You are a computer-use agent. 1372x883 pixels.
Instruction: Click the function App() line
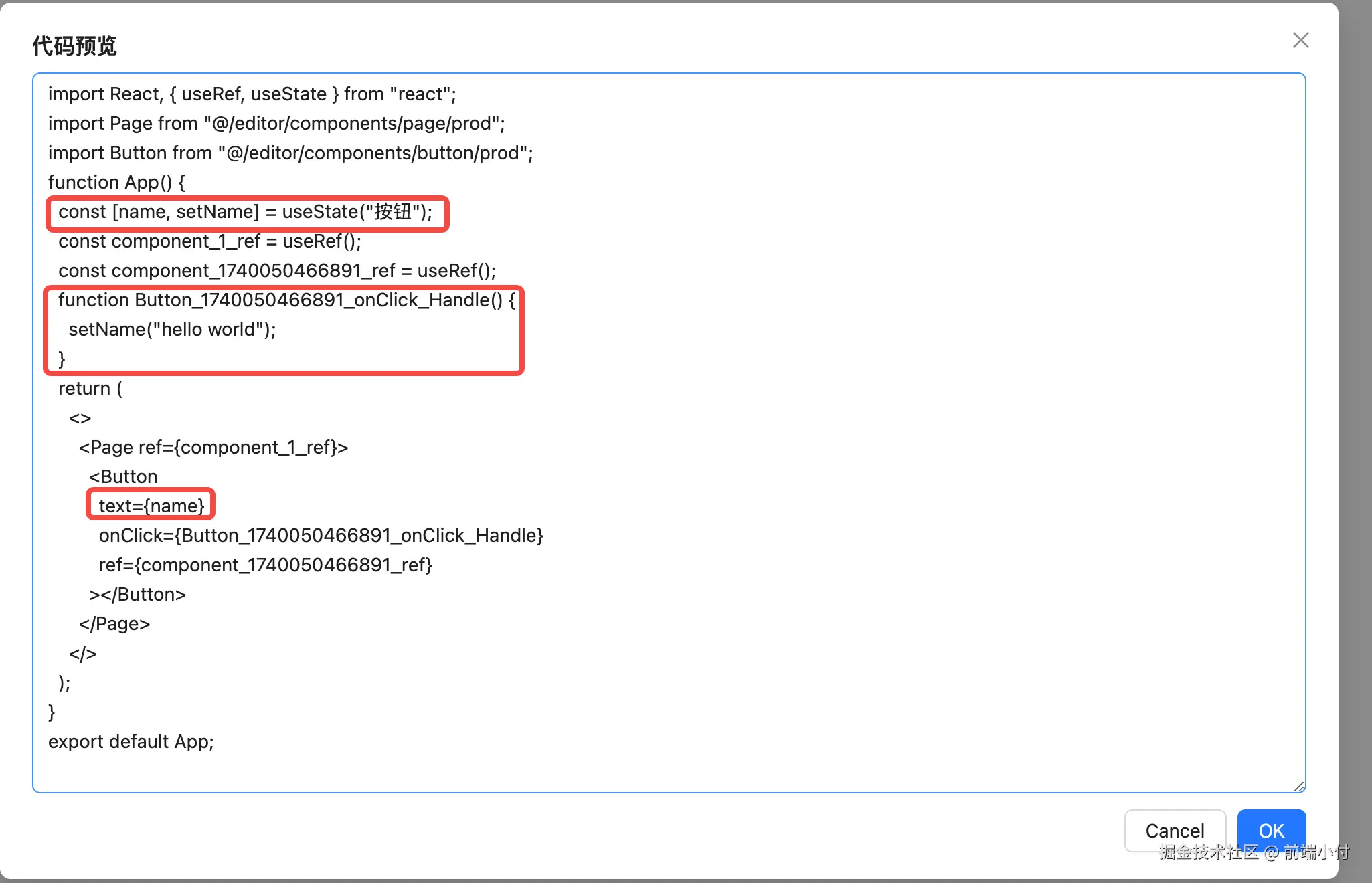116,183
